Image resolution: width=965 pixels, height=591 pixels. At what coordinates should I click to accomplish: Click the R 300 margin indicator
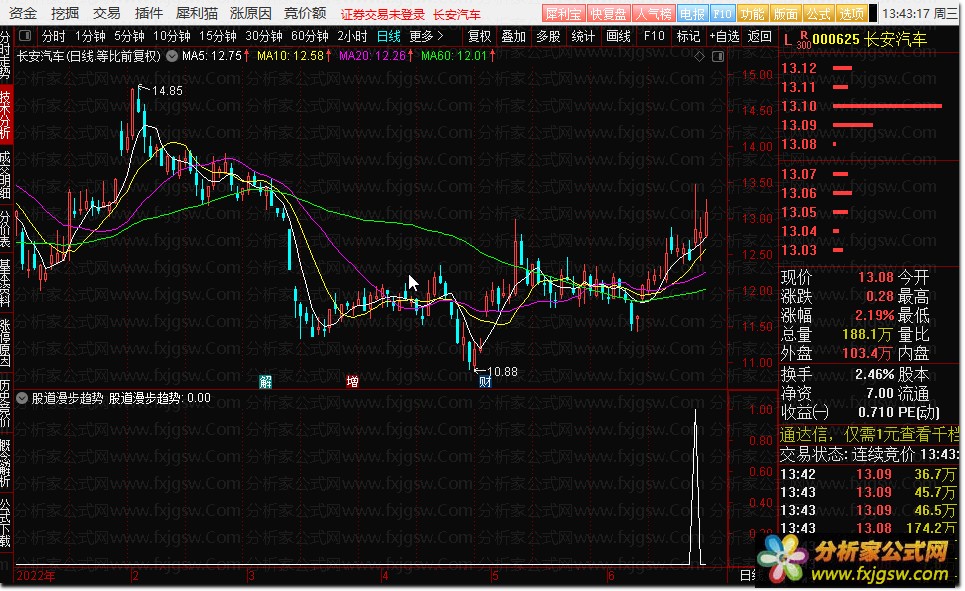(x=803, y=41)
